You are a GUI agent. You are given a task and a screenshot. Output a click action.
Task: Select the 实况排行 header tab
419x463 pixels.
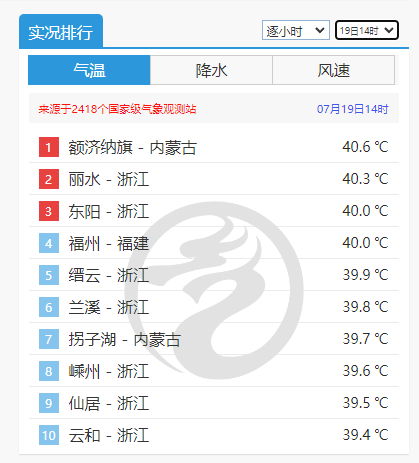point(61,32)
